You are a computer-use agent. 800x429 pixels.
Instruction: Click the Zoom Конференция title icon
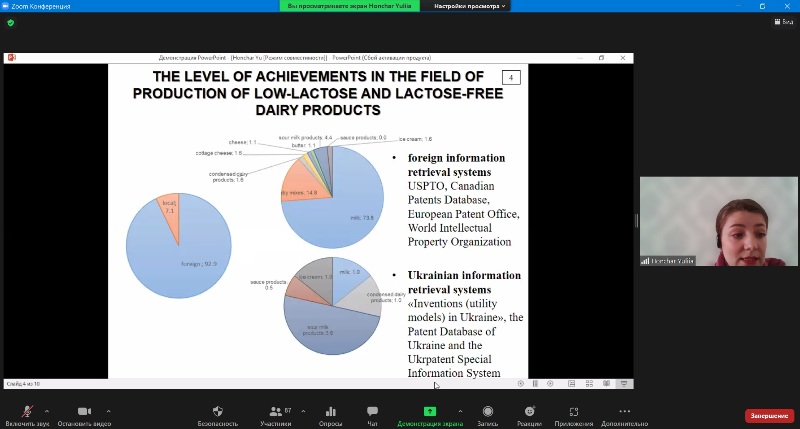click(x=5, y=6)
